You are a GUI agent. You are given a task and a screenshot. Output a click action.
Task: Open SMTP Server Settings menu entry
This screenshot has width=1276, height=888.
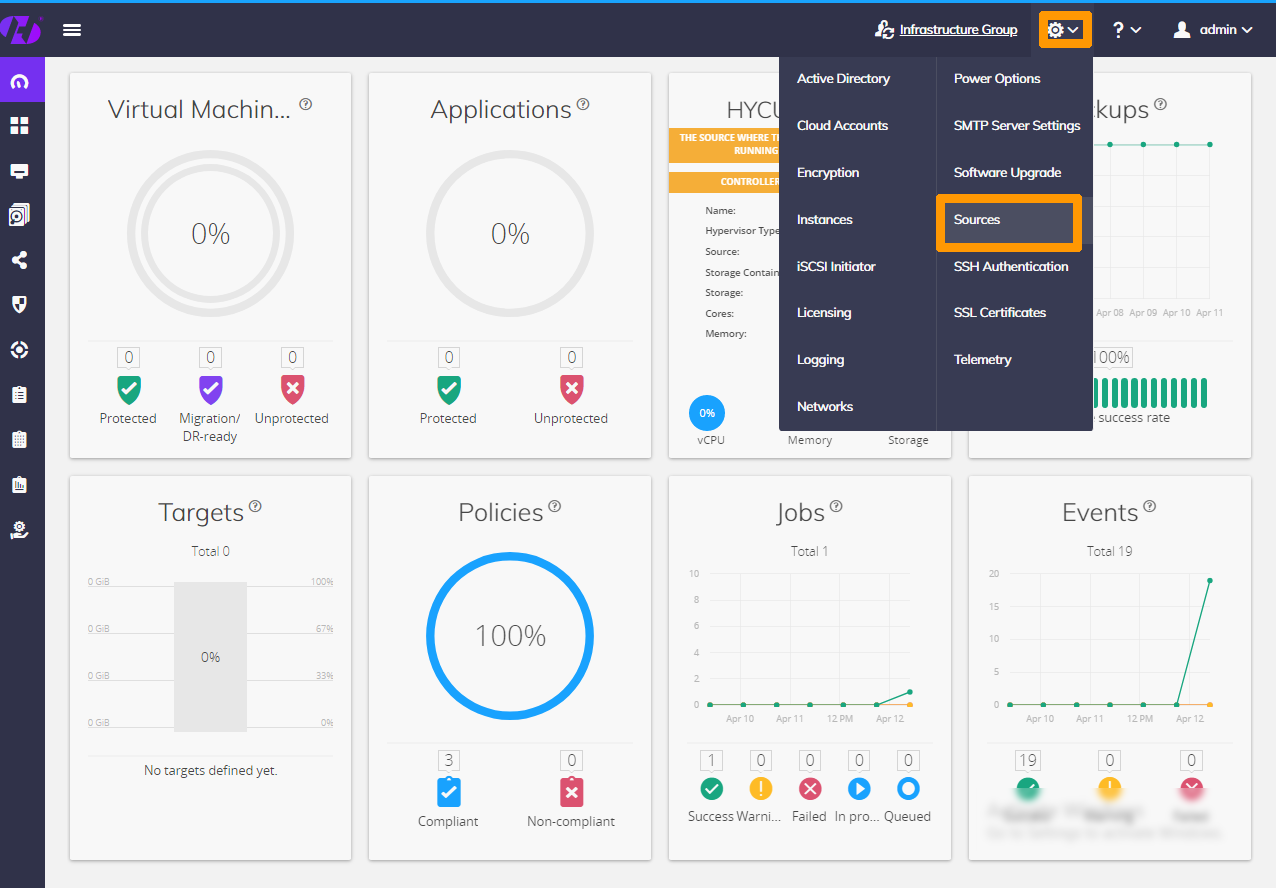coord(1016,126)
